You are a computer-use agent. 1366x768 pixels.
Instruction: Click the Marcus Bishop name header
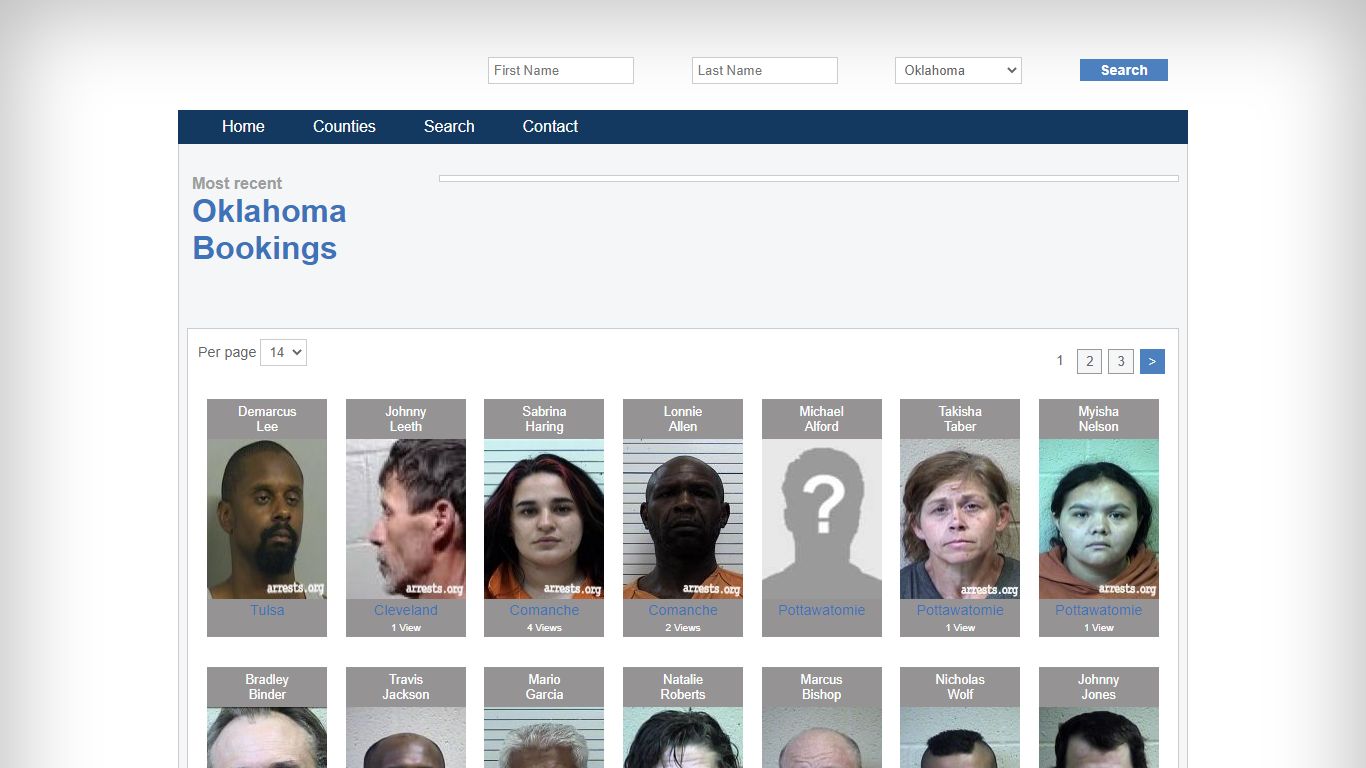coord(822,687)
